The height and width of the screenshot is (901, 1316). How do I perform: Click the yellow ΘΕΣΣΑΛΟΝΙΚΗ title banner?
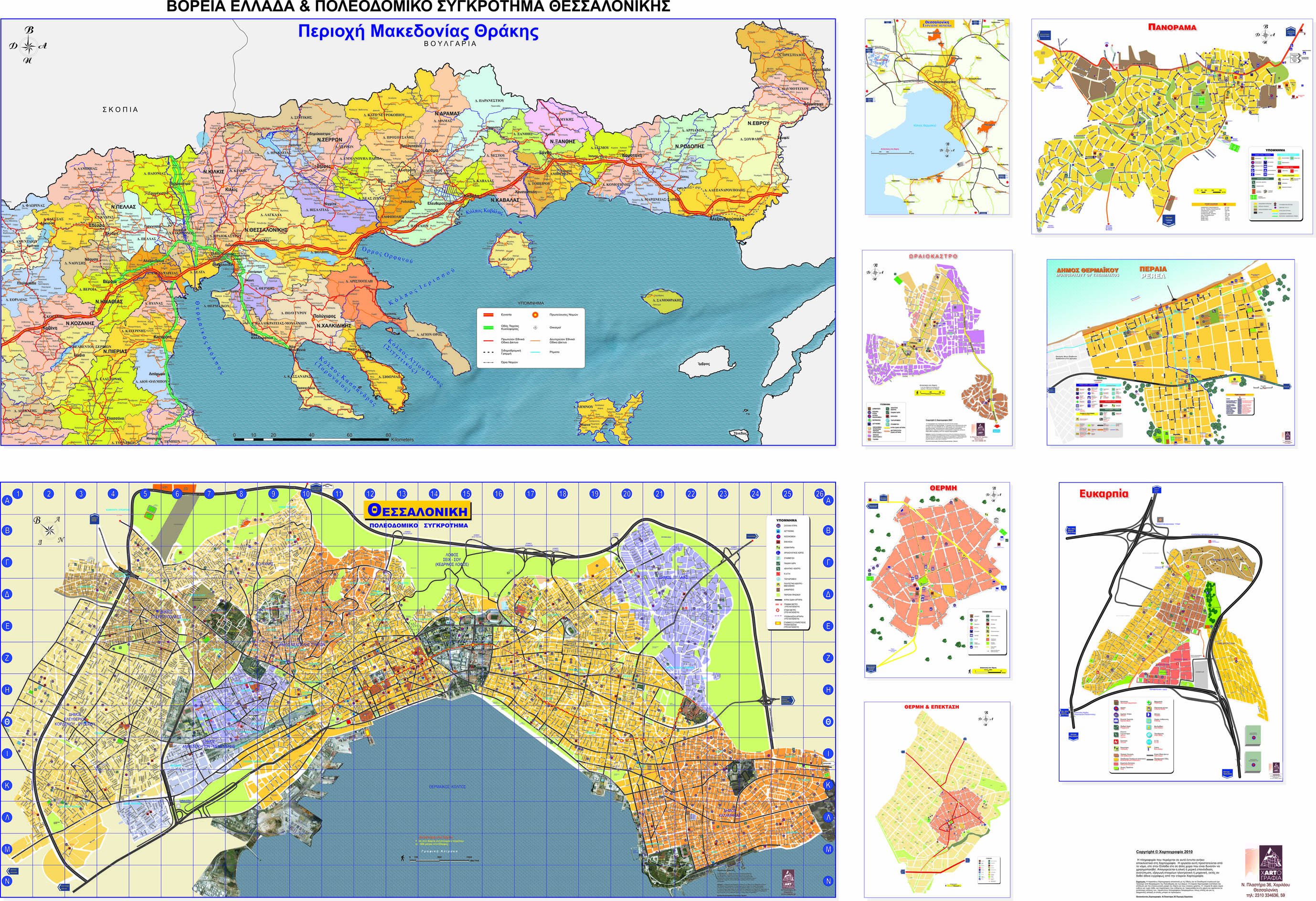[418, 511]
